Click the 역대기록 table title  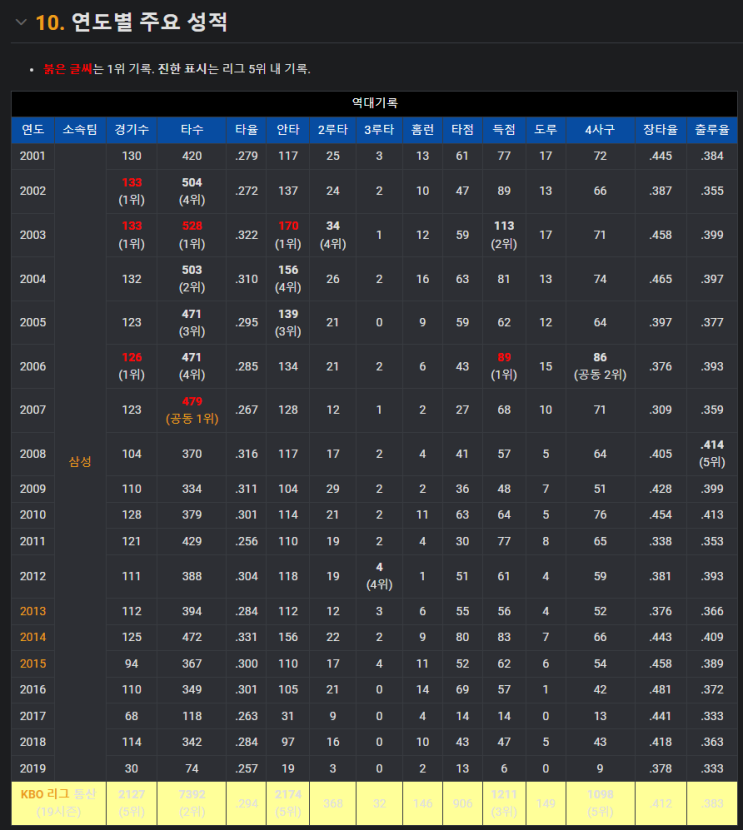[375, 103]
